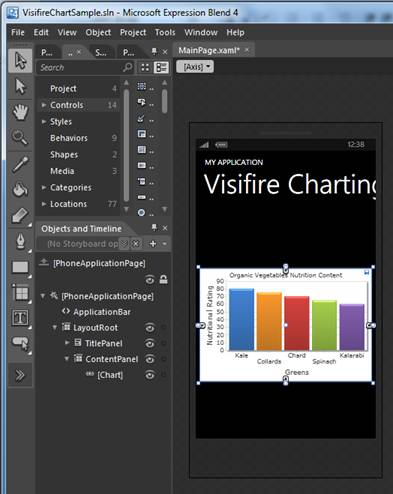393x494 pixels.
Task: Toggle lock for TitlePanel row
Action: tap(163, 343)
